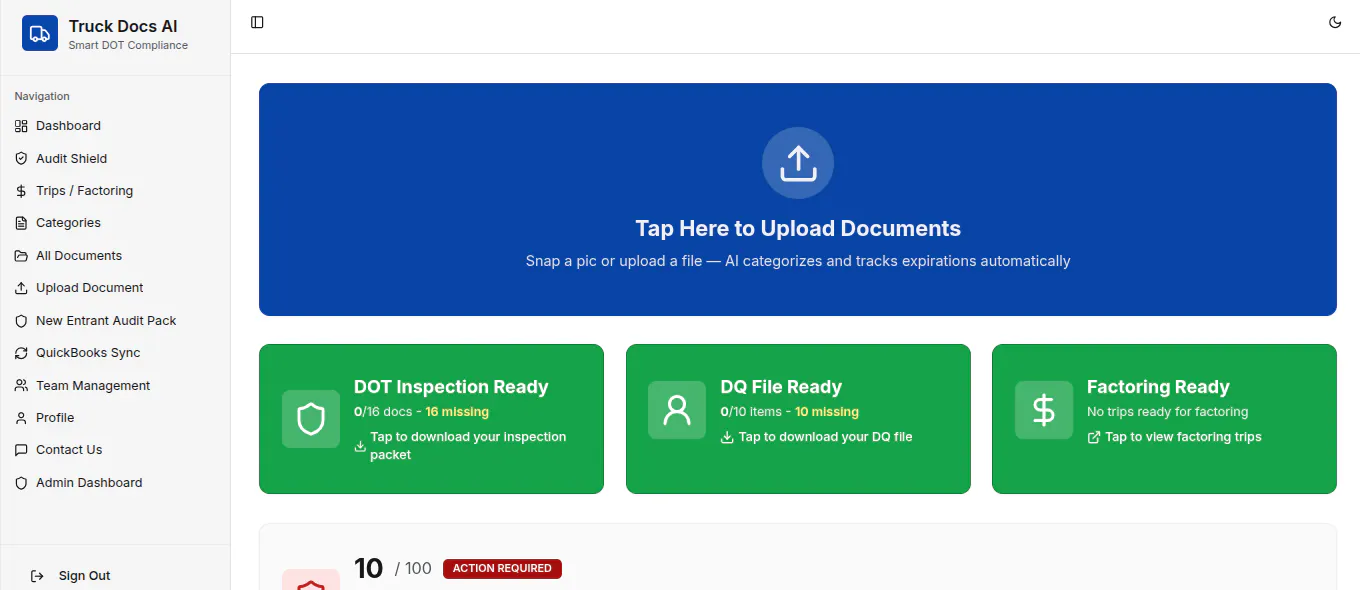Click the 'Smart DOT Compliance' subtitle

[x=128, y=45]
